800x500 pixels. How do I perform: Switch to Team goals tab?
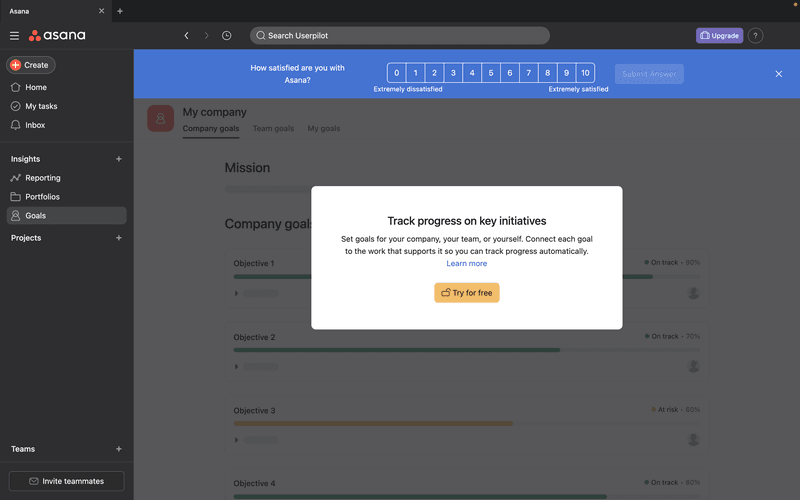tap(273, 129)
